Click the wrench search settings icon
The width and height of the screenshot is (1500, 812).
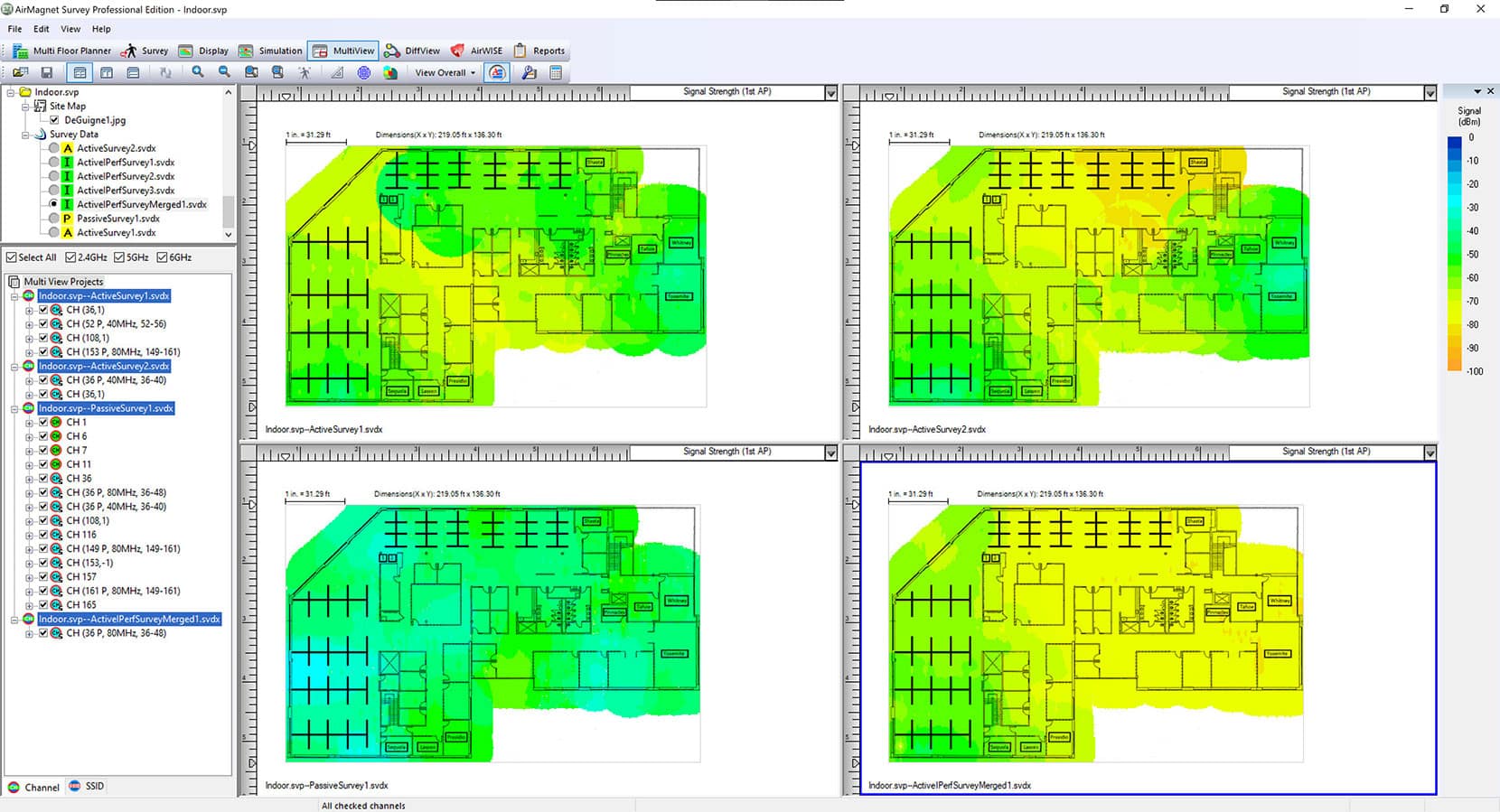click(x=530, y=72)
